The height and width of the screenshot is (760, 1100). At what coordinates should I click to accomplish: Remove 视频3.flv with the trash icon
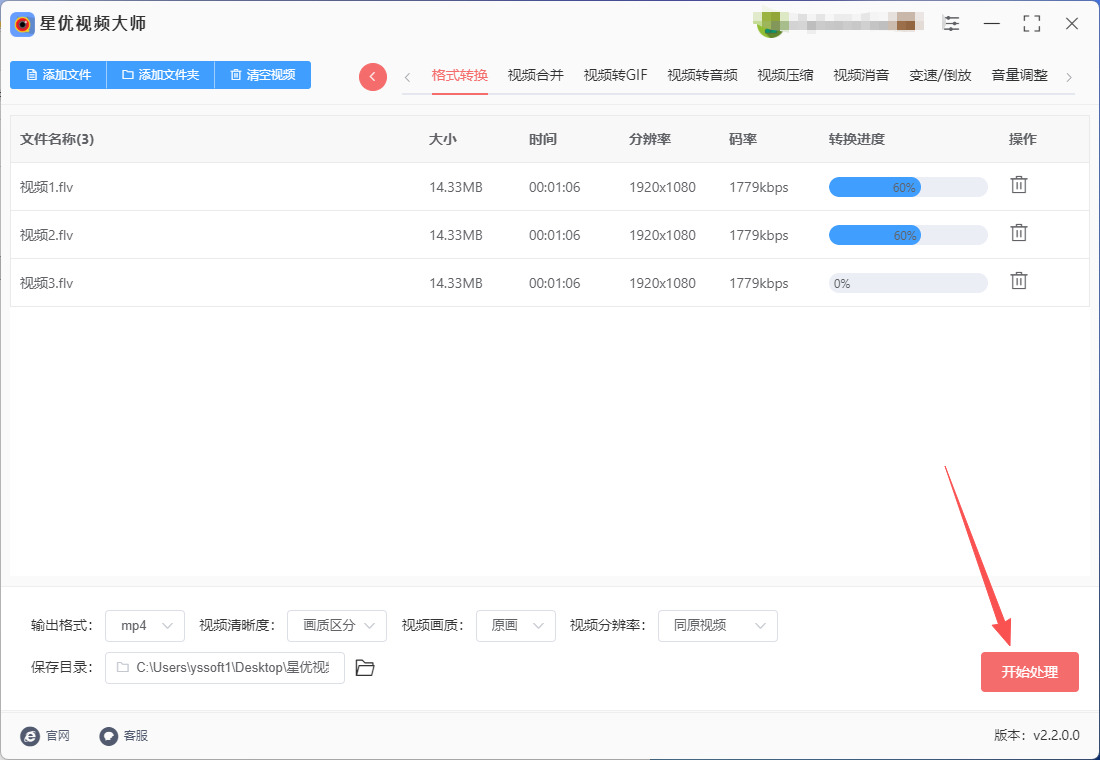(x=1018, y=281)
